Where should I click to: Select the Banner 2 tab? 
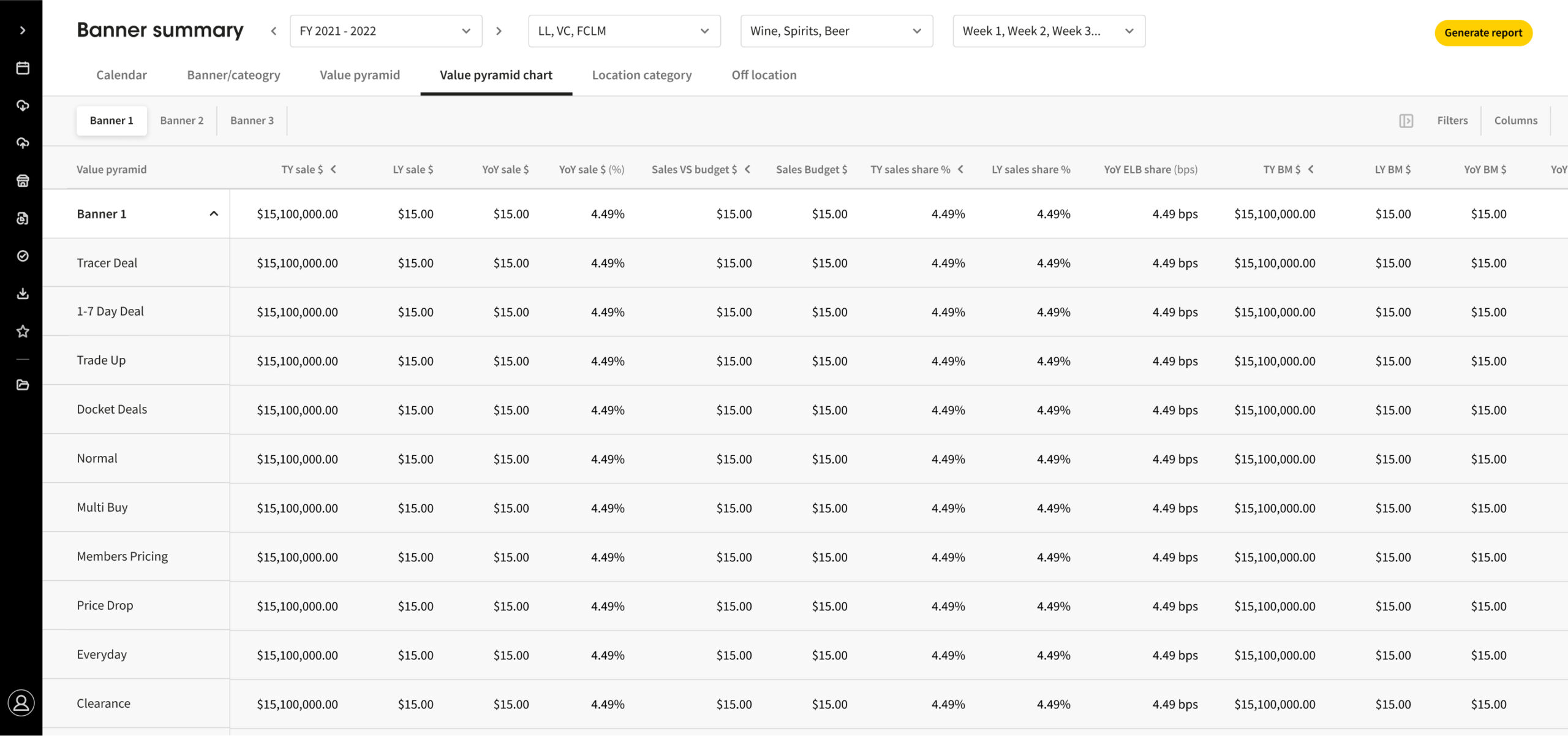[x=181, y=121]
